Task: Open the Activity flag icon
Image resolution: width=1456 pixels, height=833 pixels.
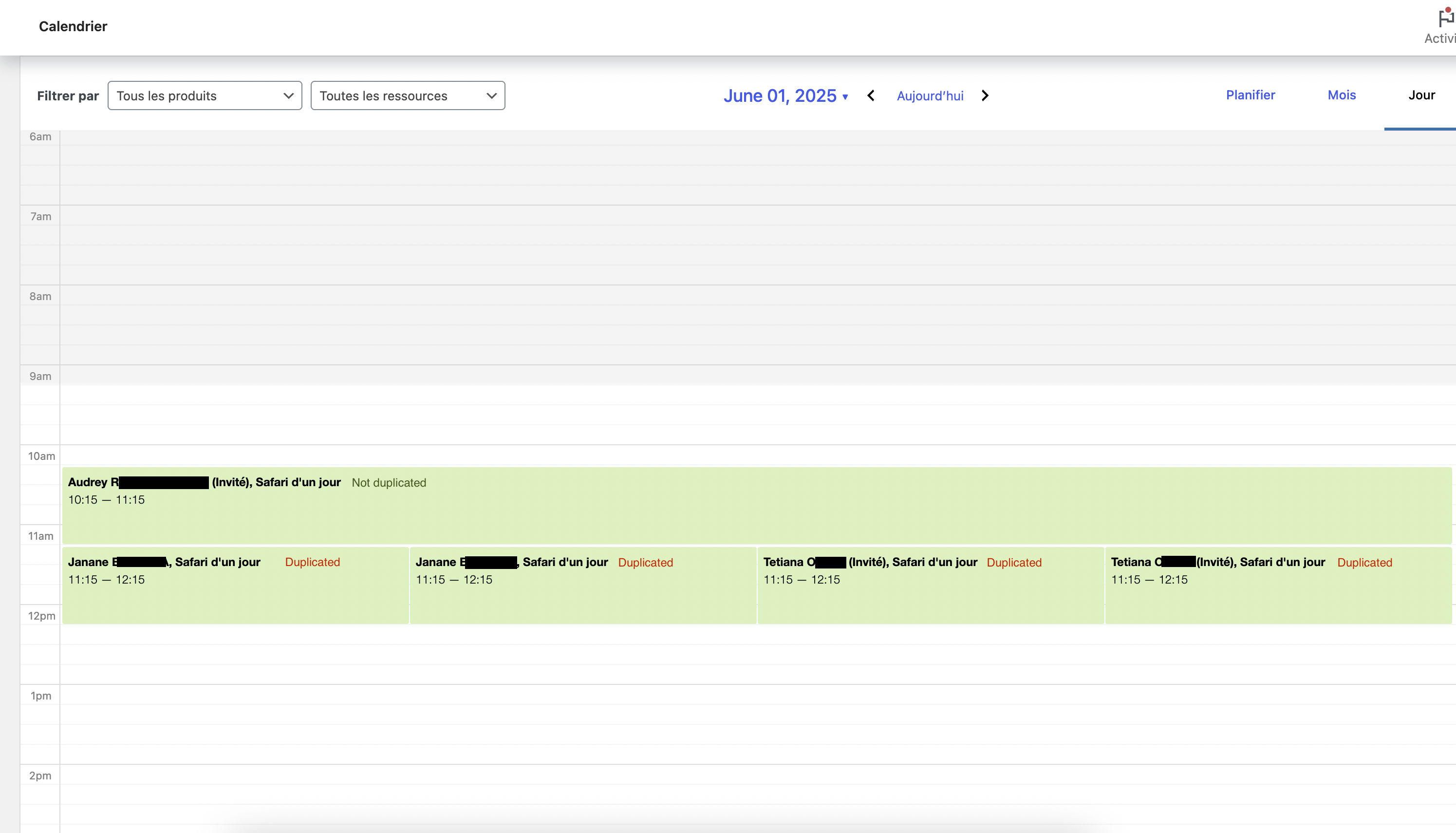Action: click(1446, 19)
